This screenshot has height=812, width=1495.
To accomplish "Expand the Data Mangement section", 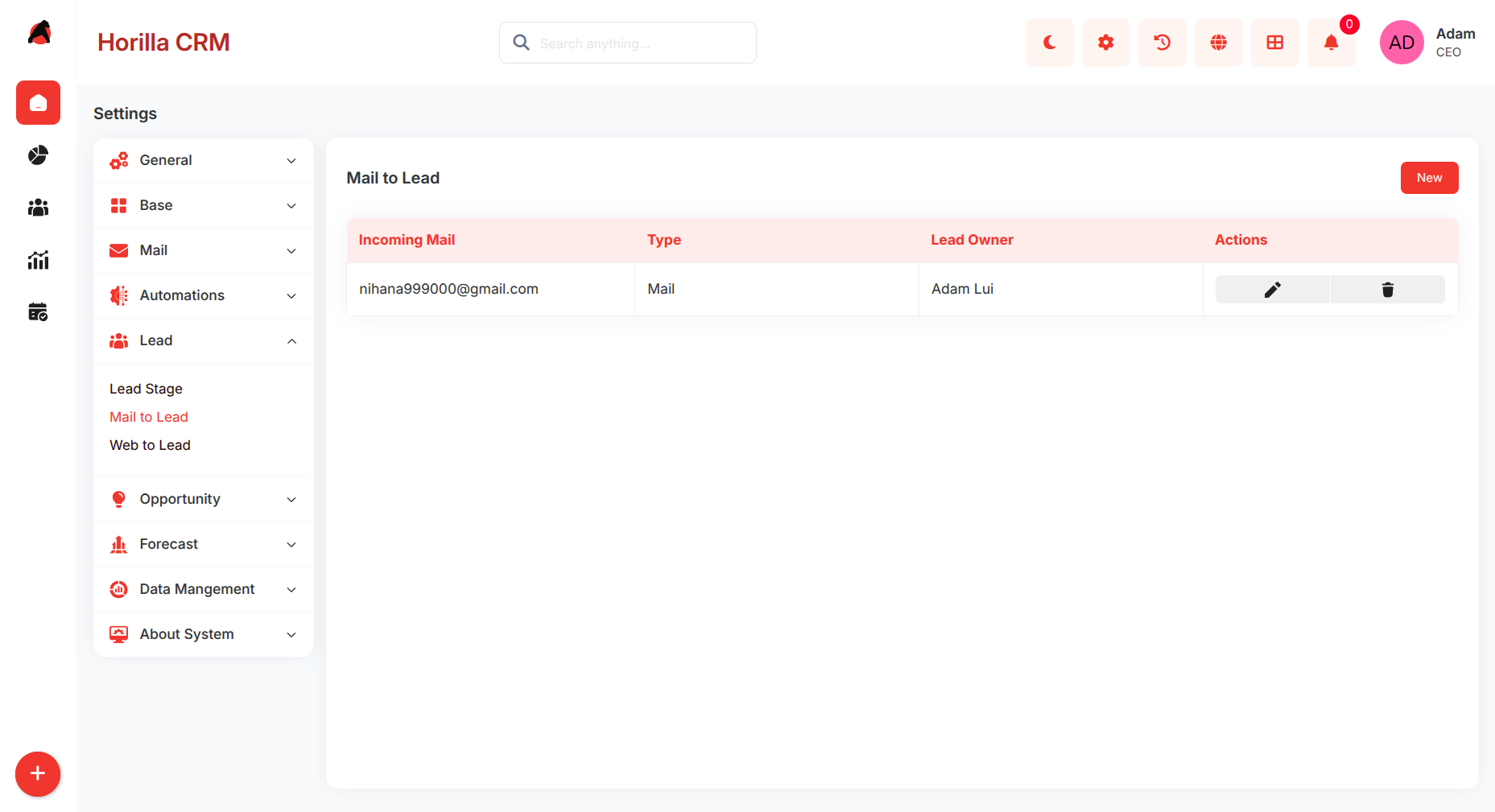I will [x=204, y=589].
